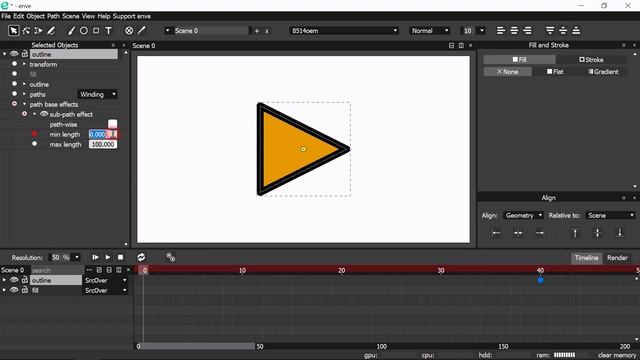Switch to the Render tab
This screenshot has width=640, height=360.
tap(617, 258)
